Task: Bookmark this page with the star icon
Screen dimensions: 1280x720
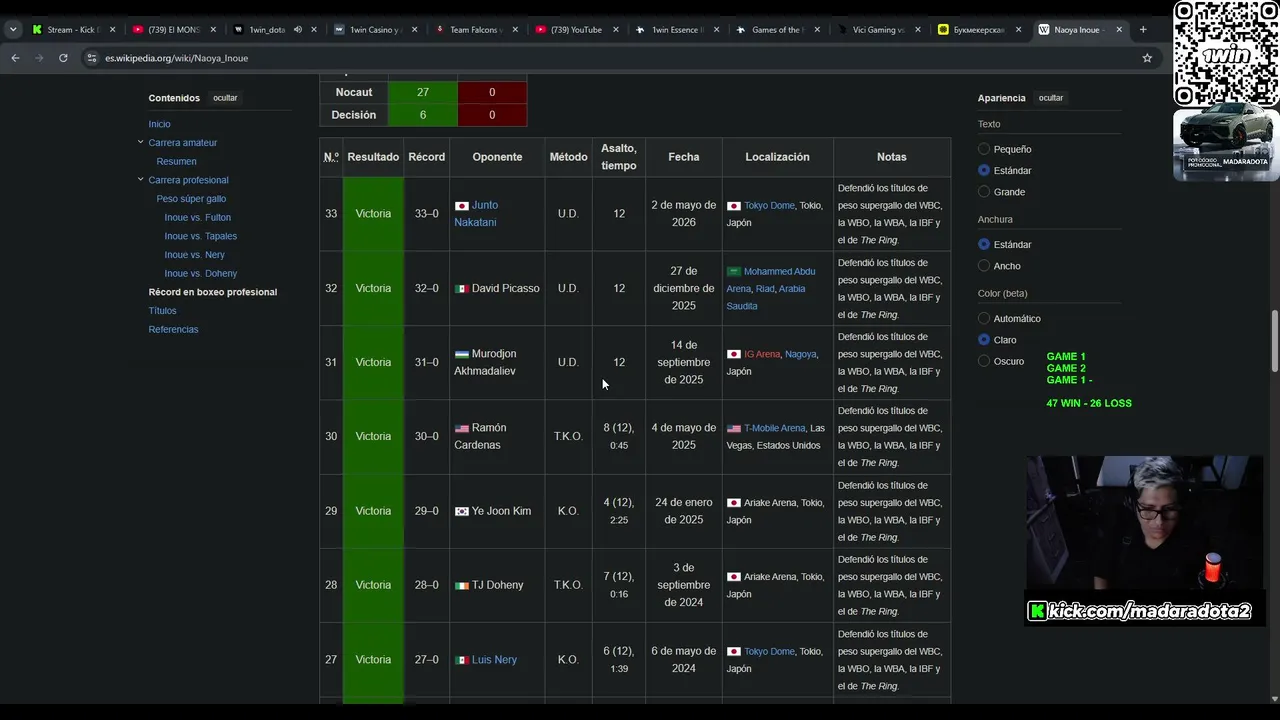Action: pos(1147,58)
